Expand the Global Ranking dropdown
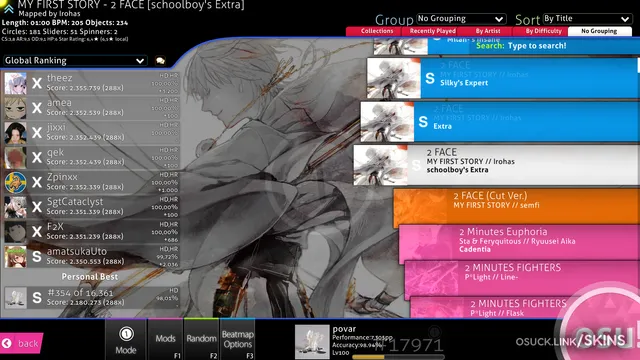640x360 pixels. click(74, 60)
